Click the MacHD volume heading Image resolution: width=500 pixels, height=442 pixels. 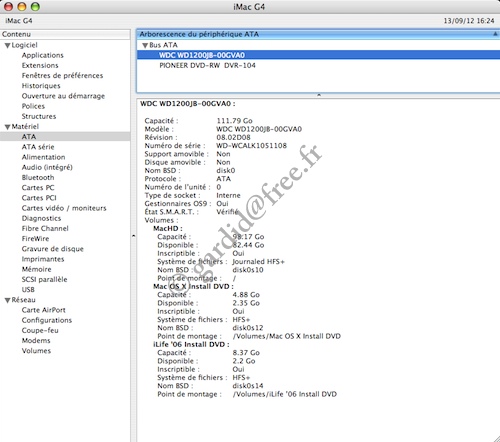[168, 229]
